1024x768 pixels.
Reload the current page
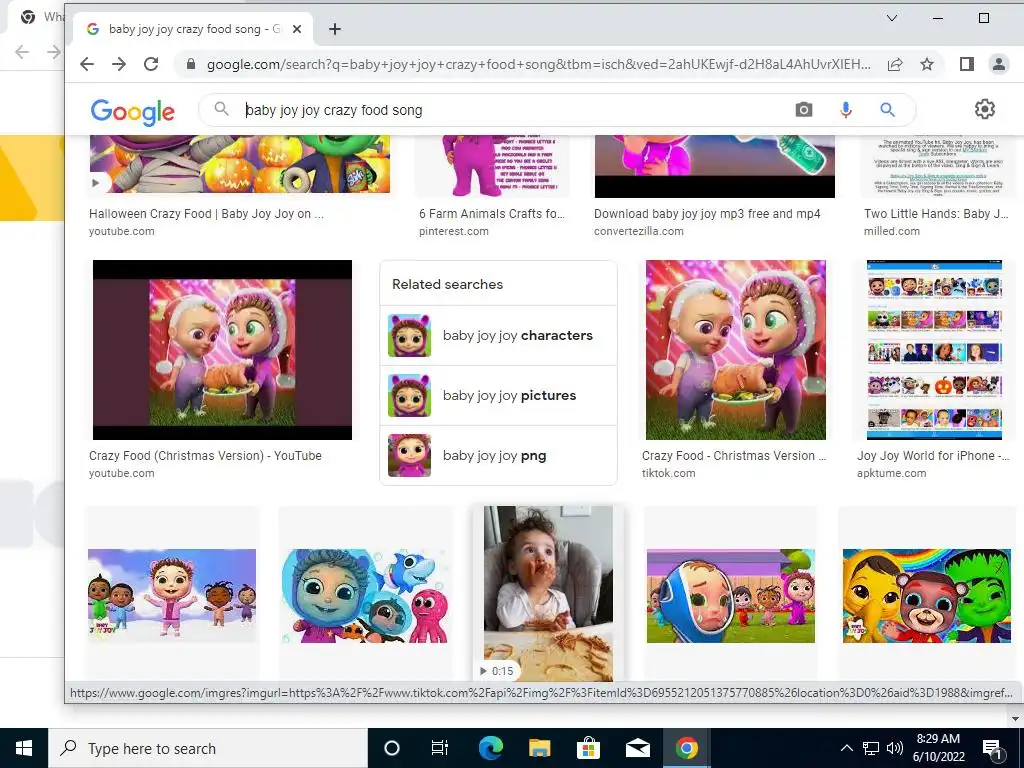coord(151,64)
